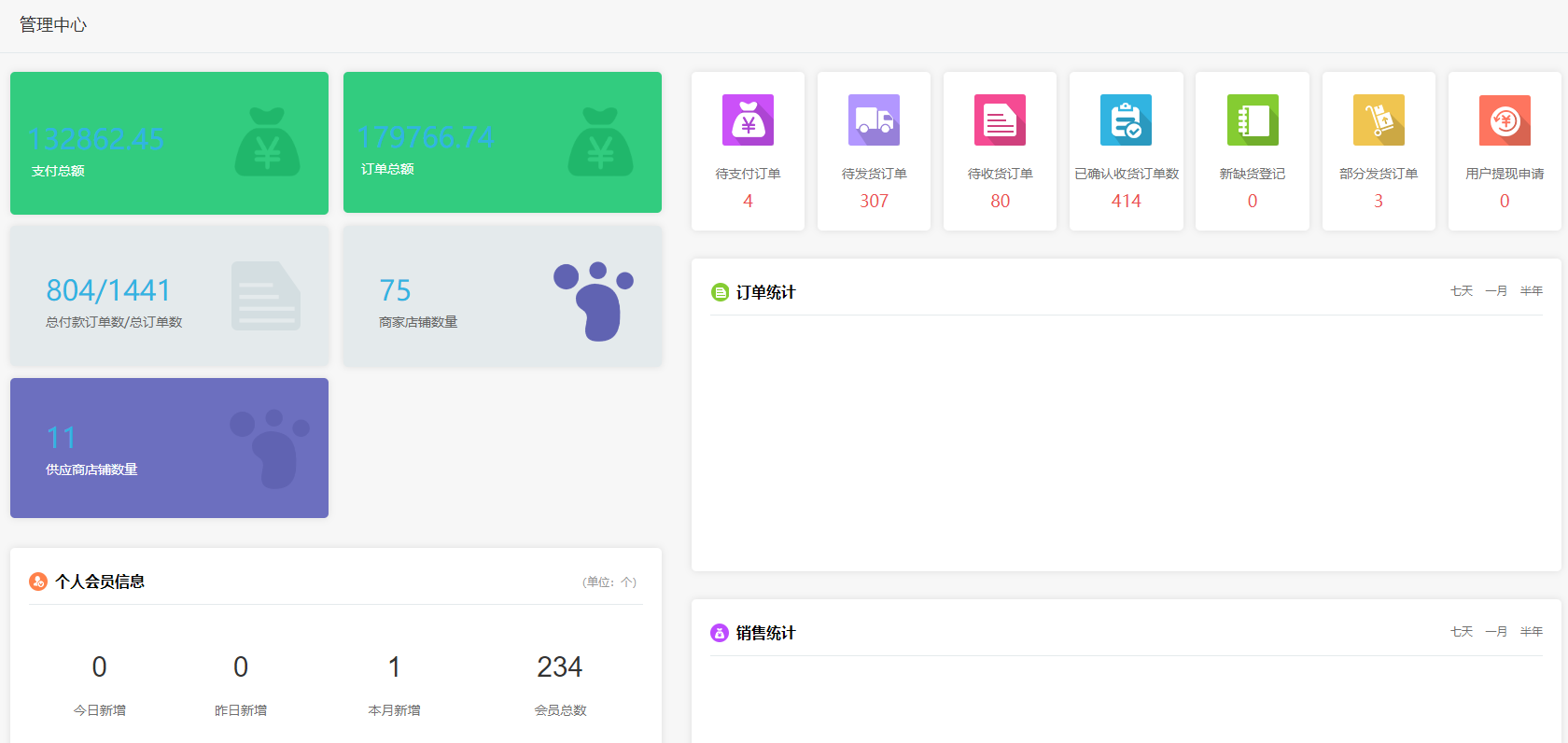Click the 用户提现申请 count 0

[1505, 201]
